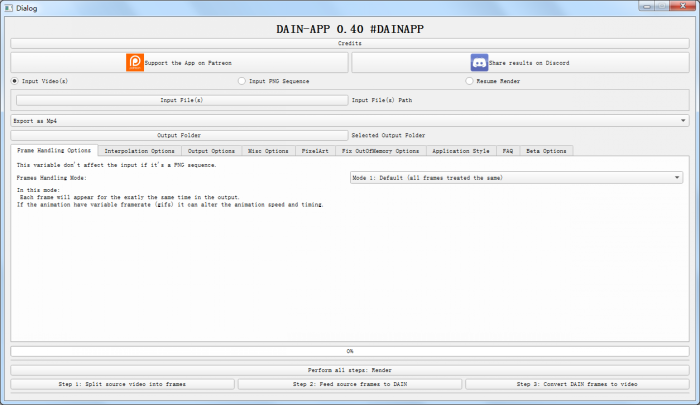The image size is (700, 405).
Task: Click the Patreon logo icon
Action: click(135, 63)
